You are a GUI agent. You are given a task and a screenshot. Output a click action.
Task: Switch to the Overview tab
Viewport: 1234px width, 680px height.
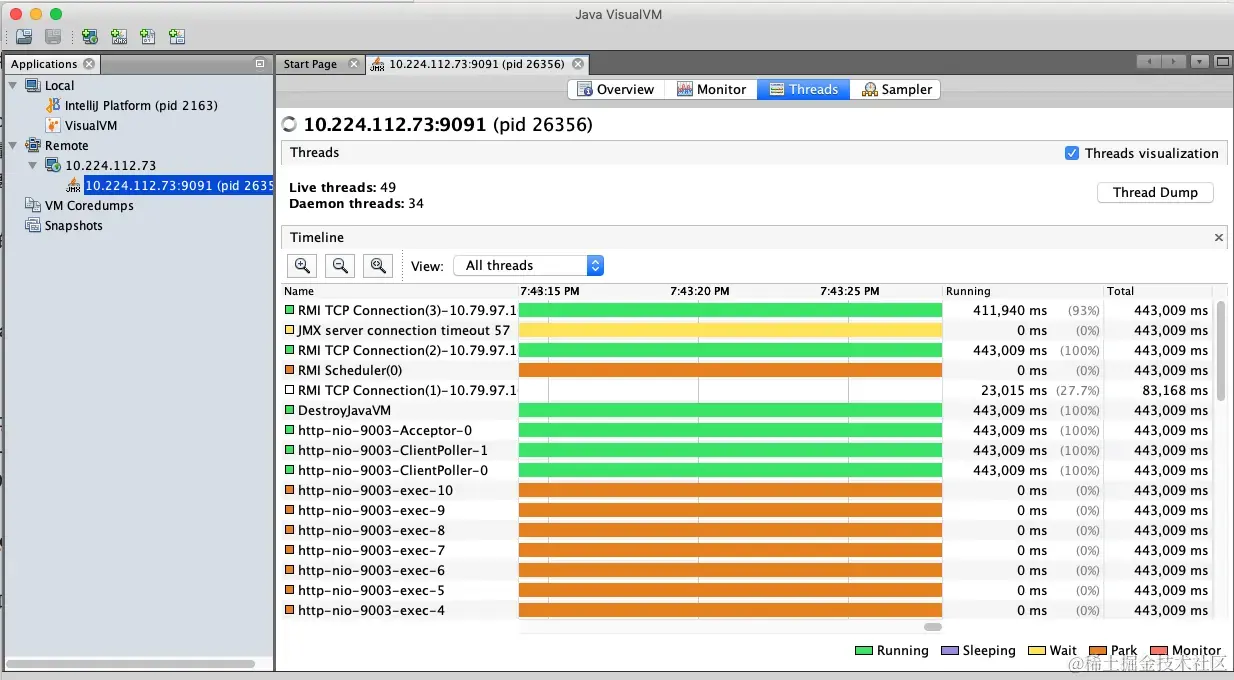[615, 89]
